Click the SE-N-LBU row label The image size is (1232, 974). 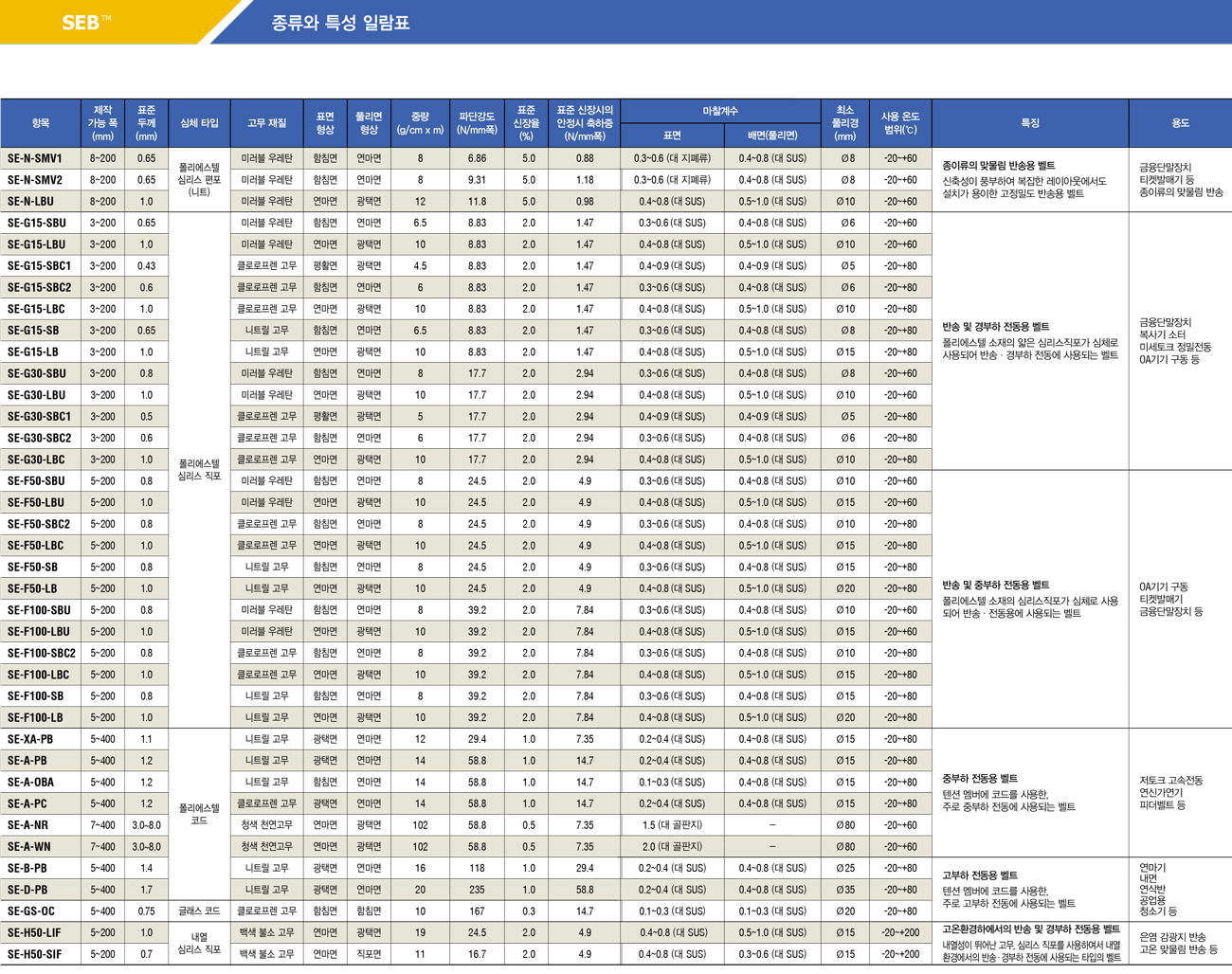coord(30,202)
